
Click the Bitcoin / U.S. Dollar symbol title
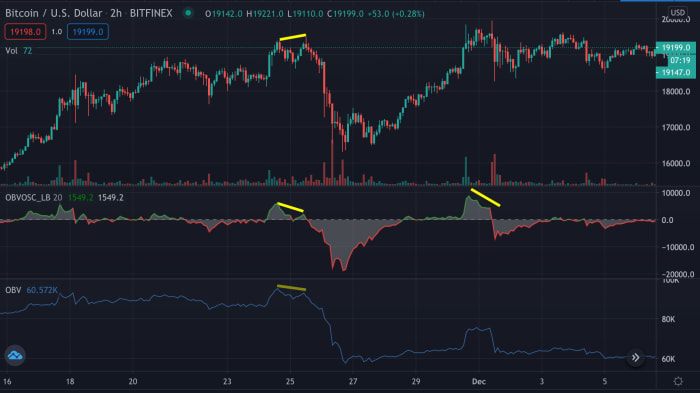coord(54,13)
